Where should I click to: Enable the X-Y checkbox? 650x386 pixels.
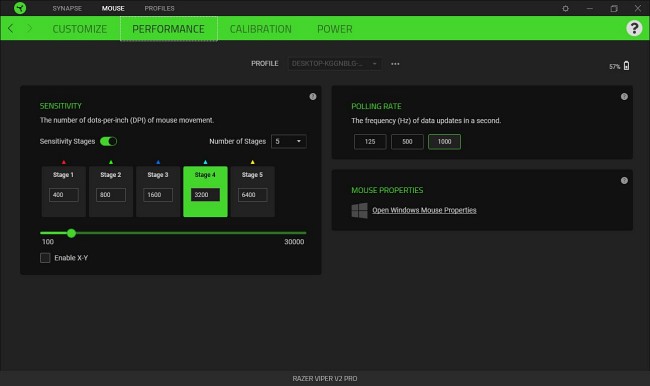pyautogui.click(x=45, y=258)
